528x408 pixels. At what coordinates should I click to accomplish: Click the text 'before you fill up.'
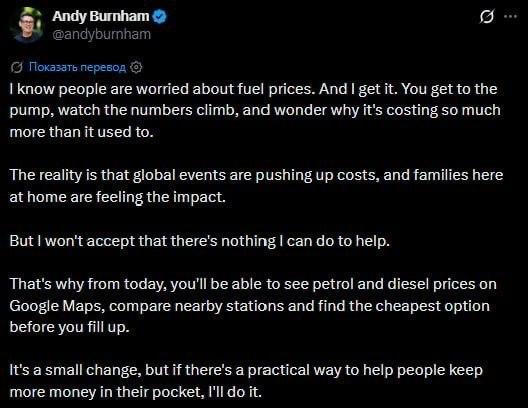(69, 327)
